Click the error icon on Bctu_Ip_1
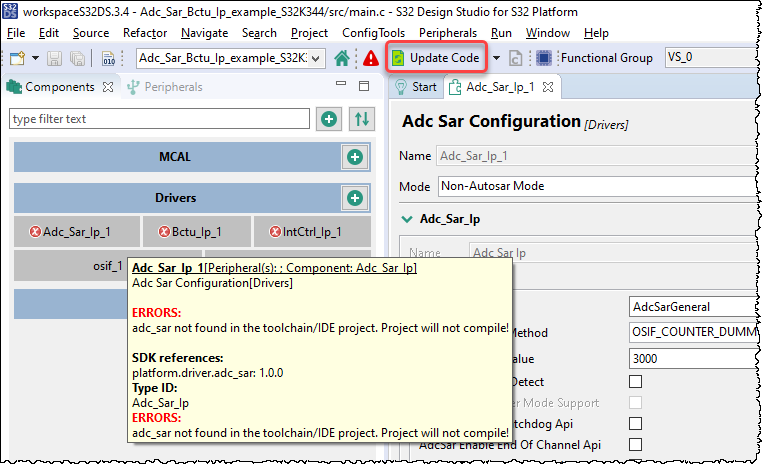763x464 pixels. click(164, 232)
